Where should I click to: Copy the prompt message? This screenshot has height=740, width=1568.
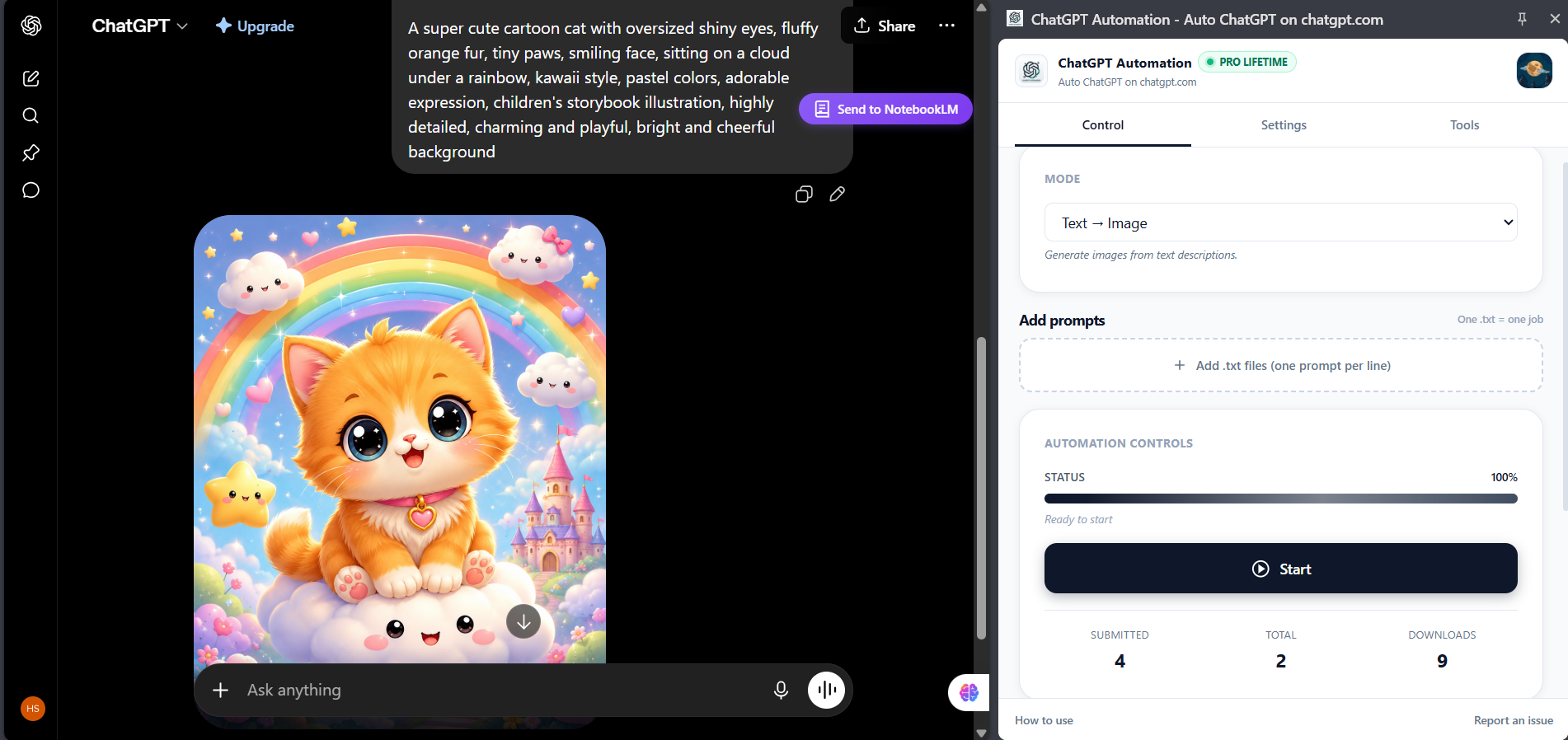point(804,194)
